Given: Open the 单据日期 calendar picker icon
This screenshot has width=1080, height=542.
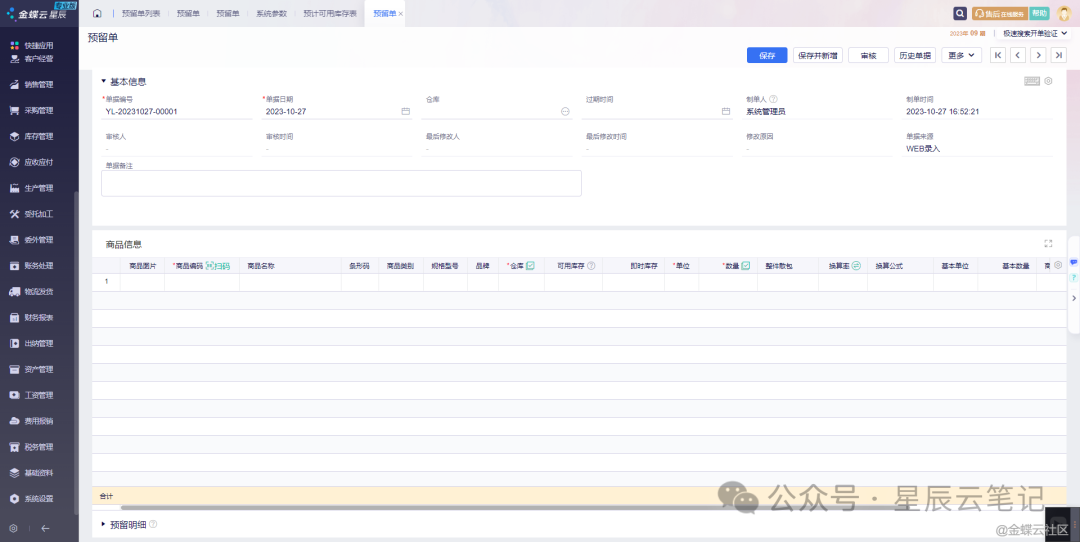Looking at the screenshot, I should coord(405,112).
